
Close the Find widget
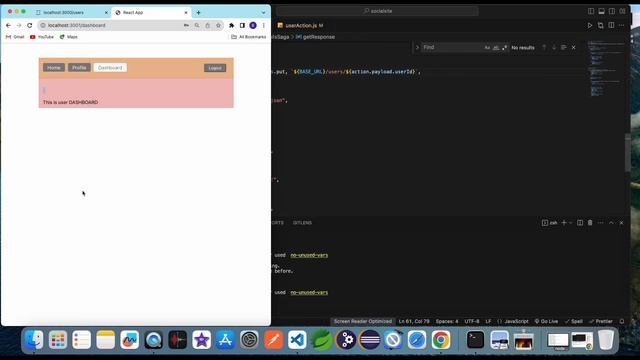click(x=573, y=48)
